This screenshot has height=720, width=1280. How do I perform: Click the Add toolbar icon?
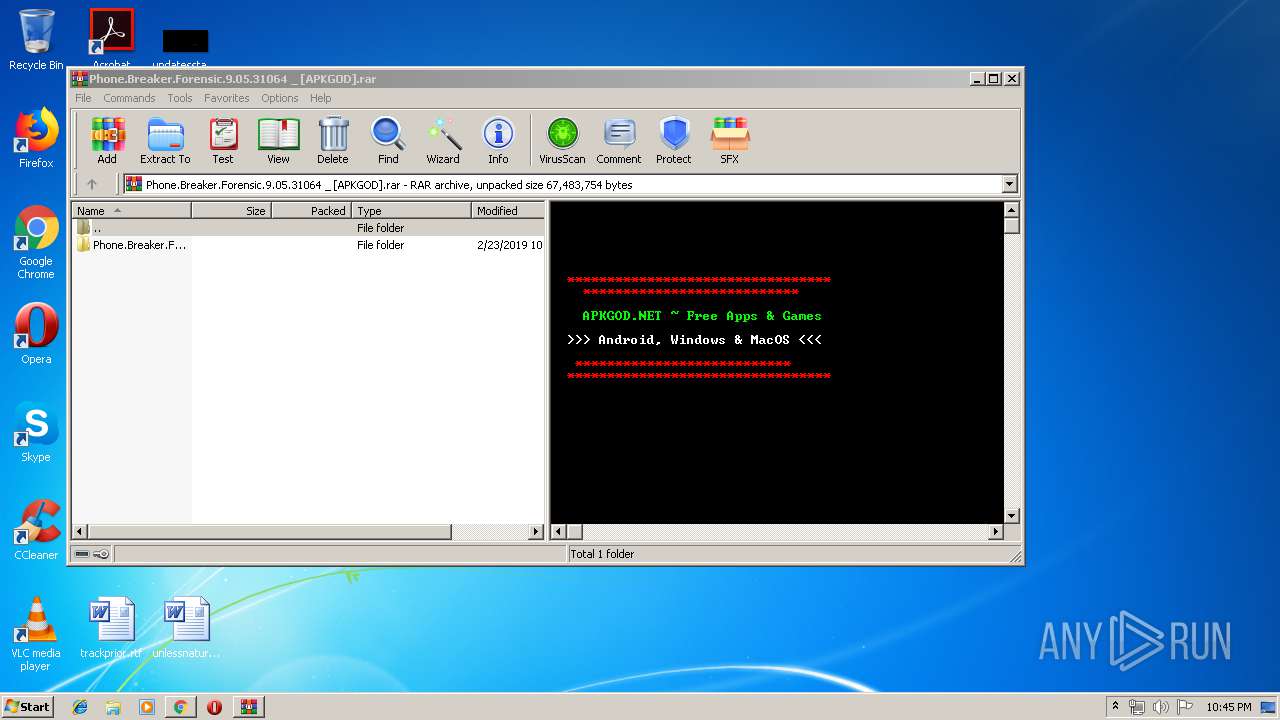pyautogui.click(x=107, y=140)
